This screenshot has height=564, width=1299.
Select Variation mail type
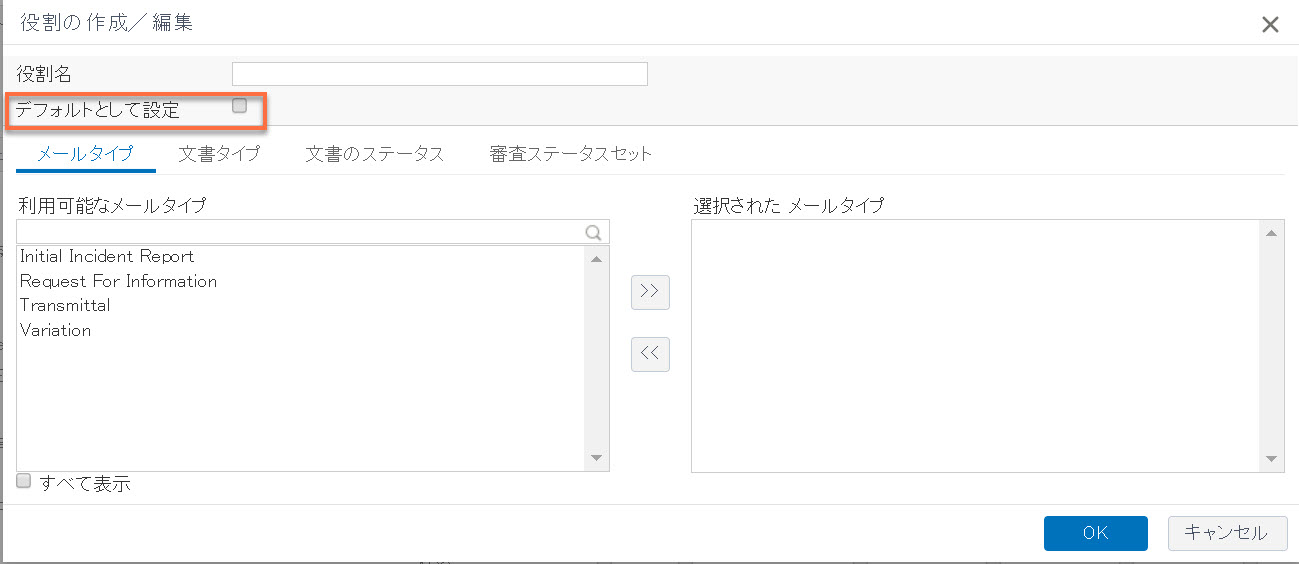[300, 330]
